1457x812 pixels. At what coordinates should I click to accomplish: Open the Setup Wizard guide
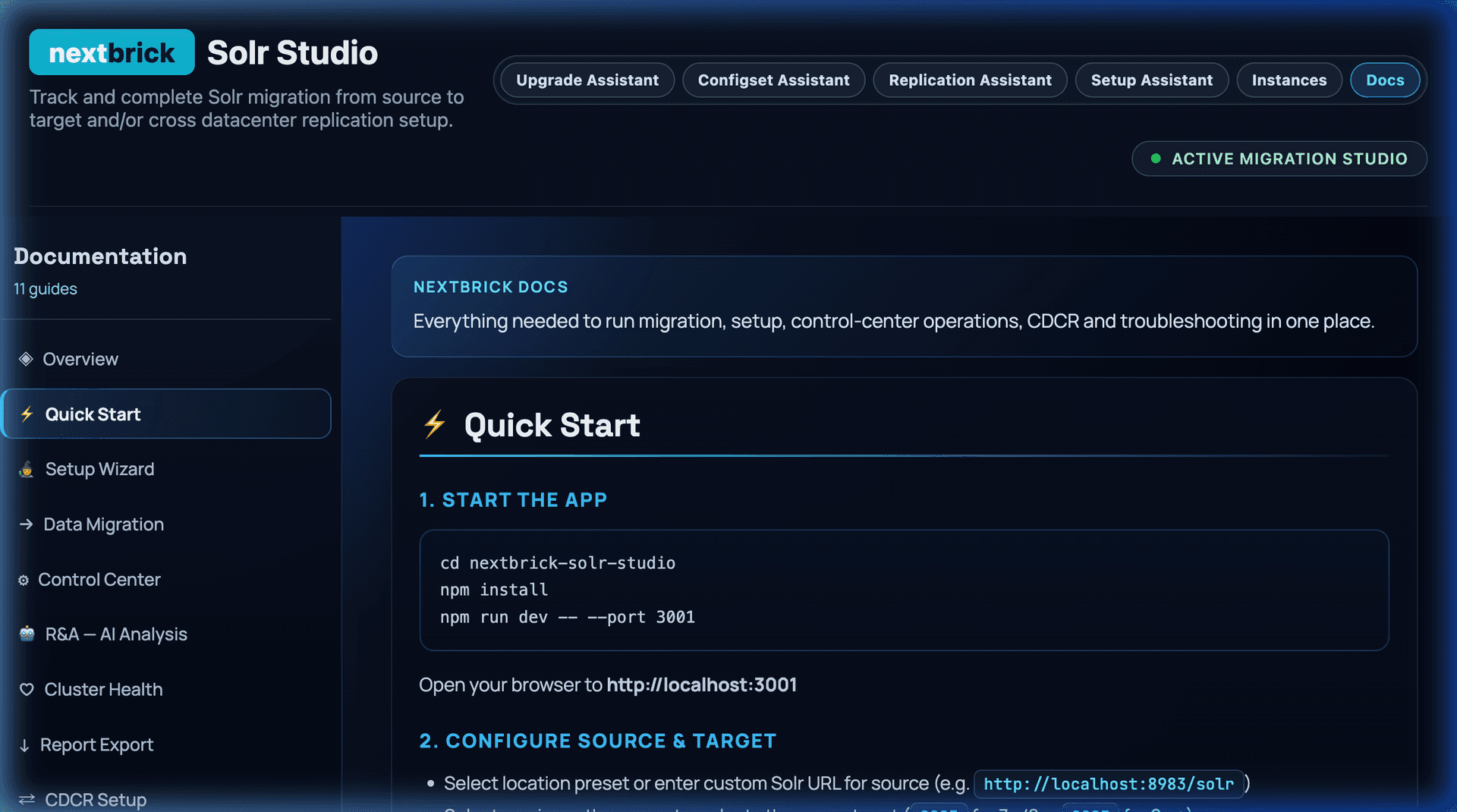pos(166,469)
